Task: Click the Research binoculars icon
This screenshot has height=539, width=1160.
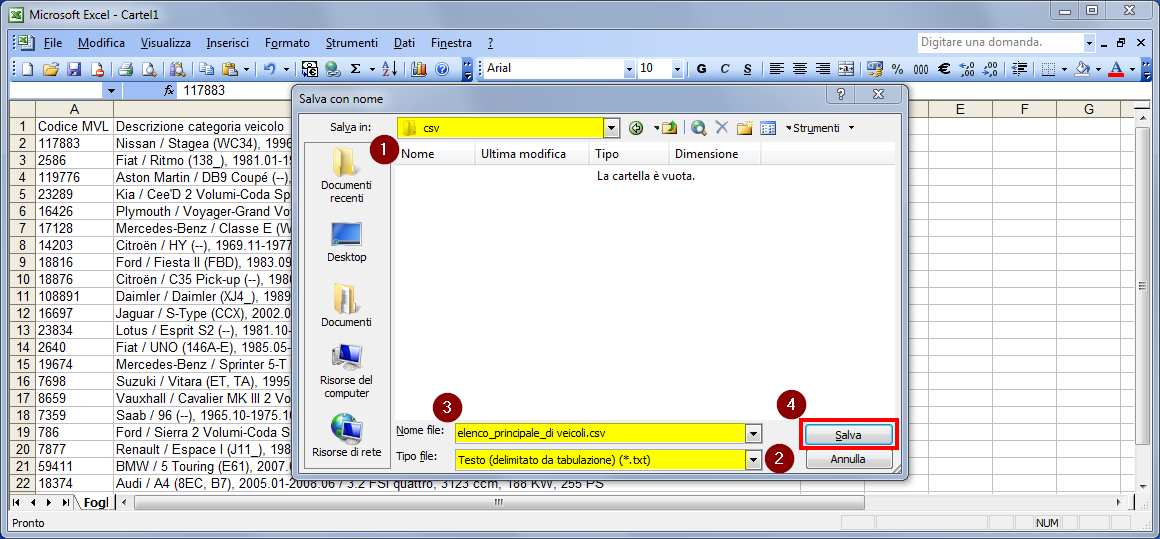Action: click(178, 69)
